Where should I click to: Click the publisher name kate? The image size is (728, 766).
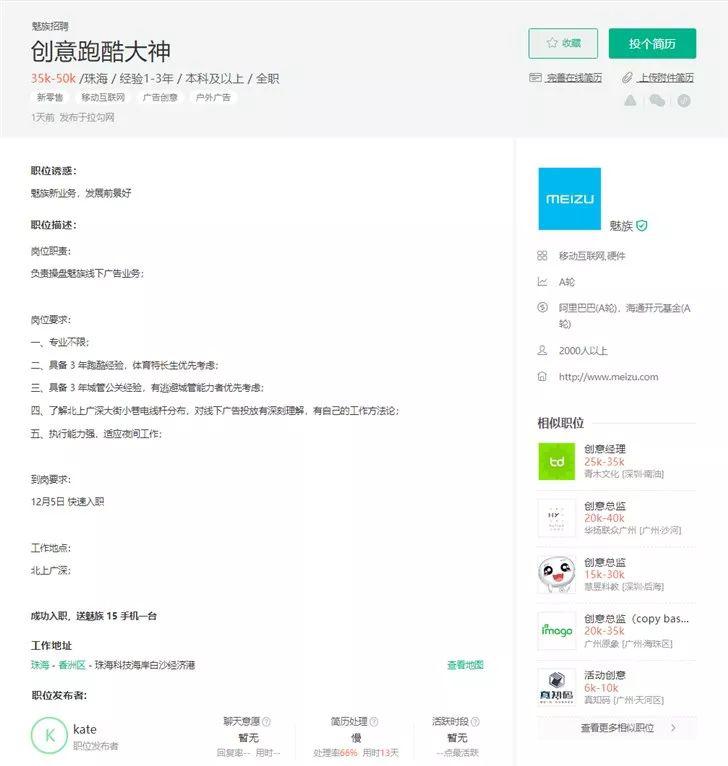(x=85, y=729)
